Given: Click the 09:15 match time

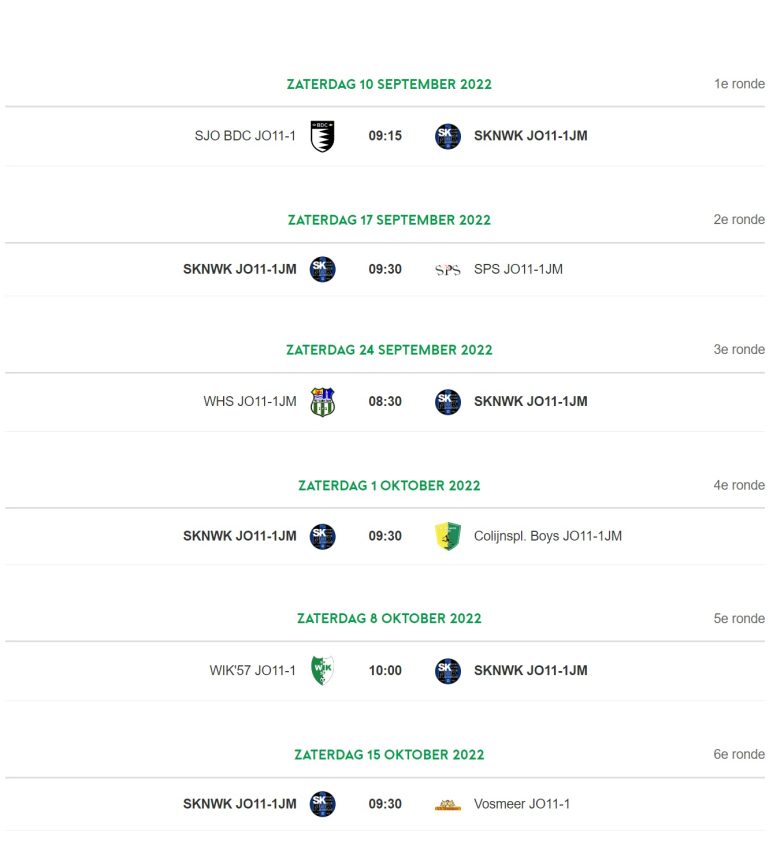Looking at the screenshot, I should 385,136.
